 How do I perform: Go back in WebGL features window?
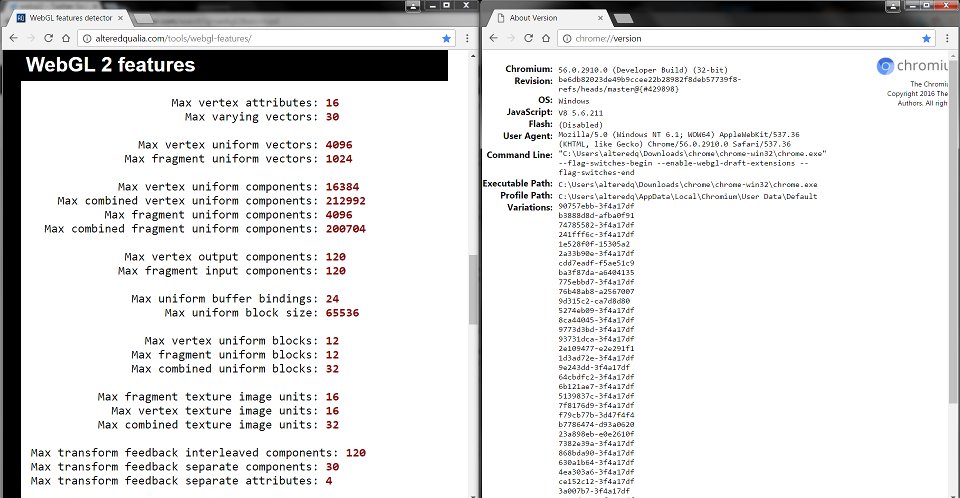coord(13,38)
